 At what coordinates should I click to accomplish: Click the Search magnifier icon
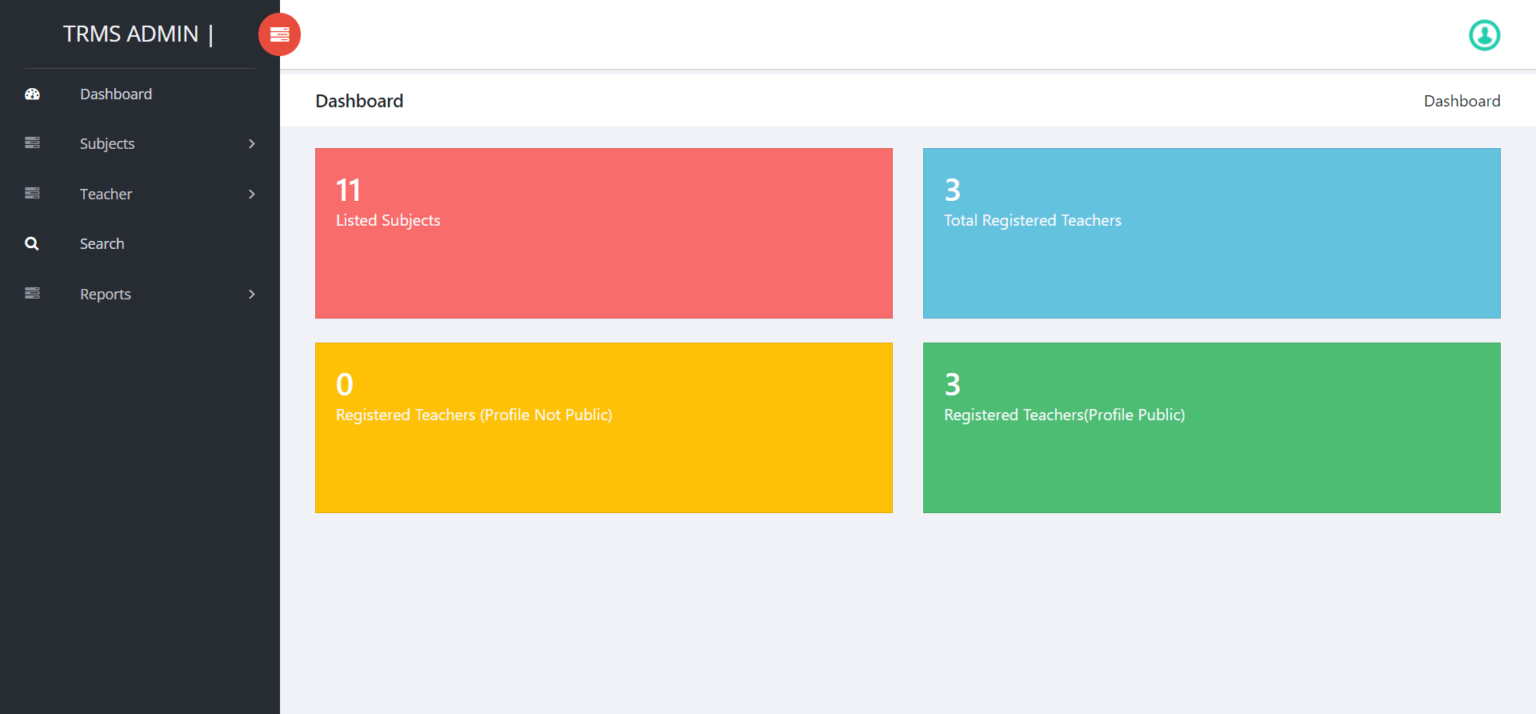click(x=31, y=243)
